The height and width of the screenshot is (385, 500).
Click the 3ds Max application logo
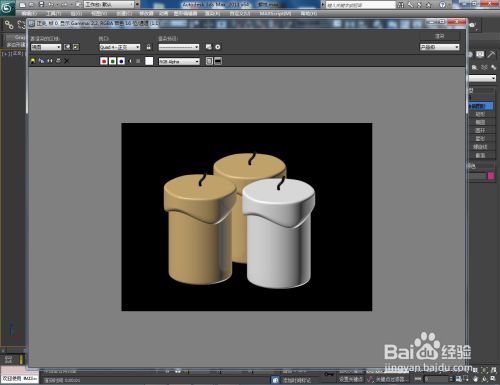click(x=7, y=7)
